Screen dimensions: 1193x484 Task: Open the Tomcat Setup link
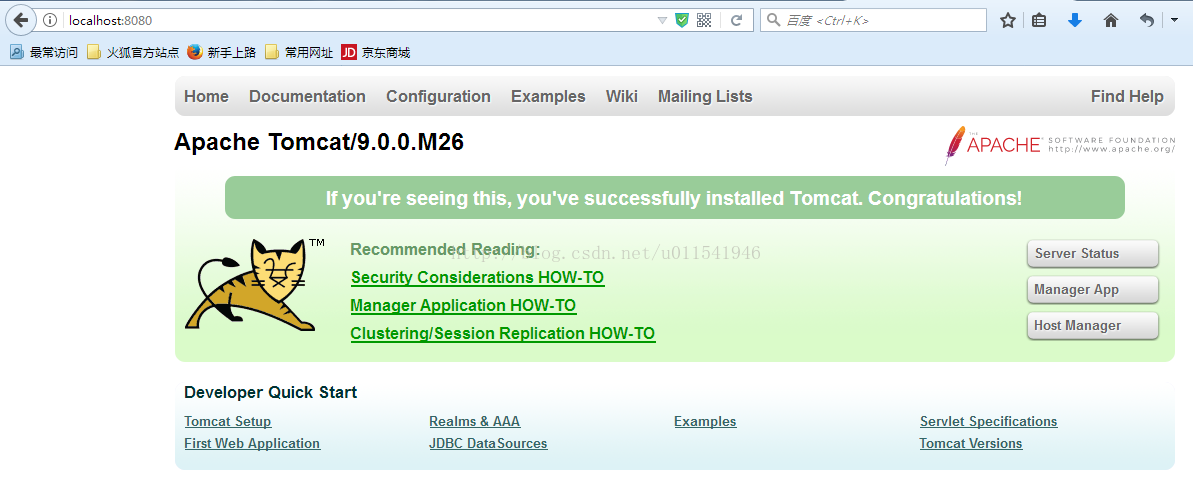227,422
